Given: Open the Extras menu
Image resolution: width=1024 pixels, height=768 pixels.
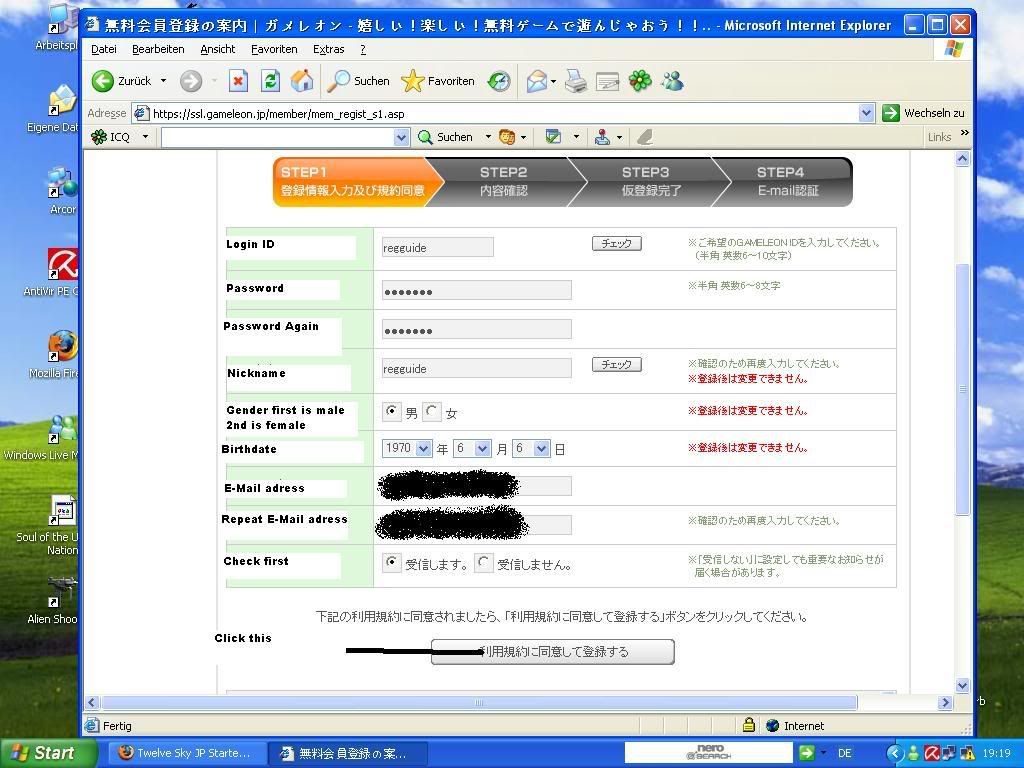Looking at the screenshot, I should 328,49.
